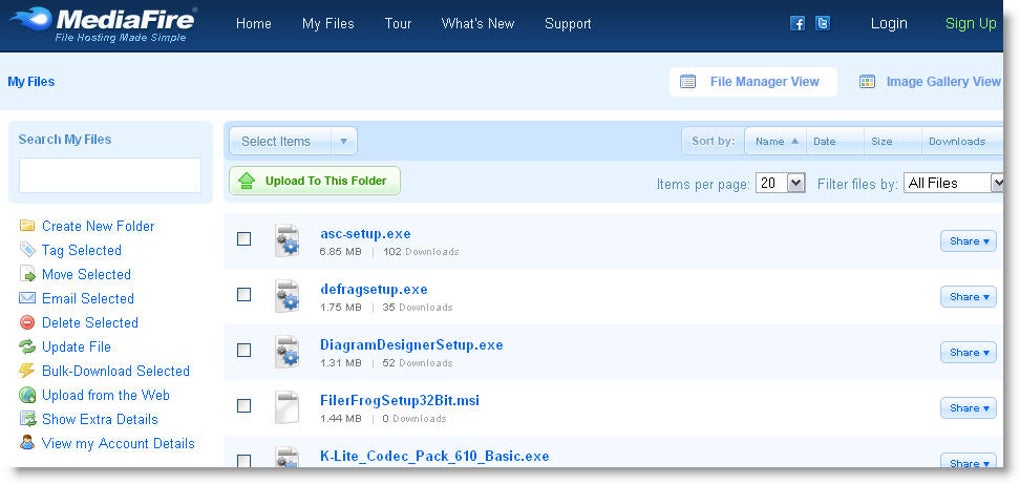Click the Email Selected envelope icon

(x=27, y=298)
